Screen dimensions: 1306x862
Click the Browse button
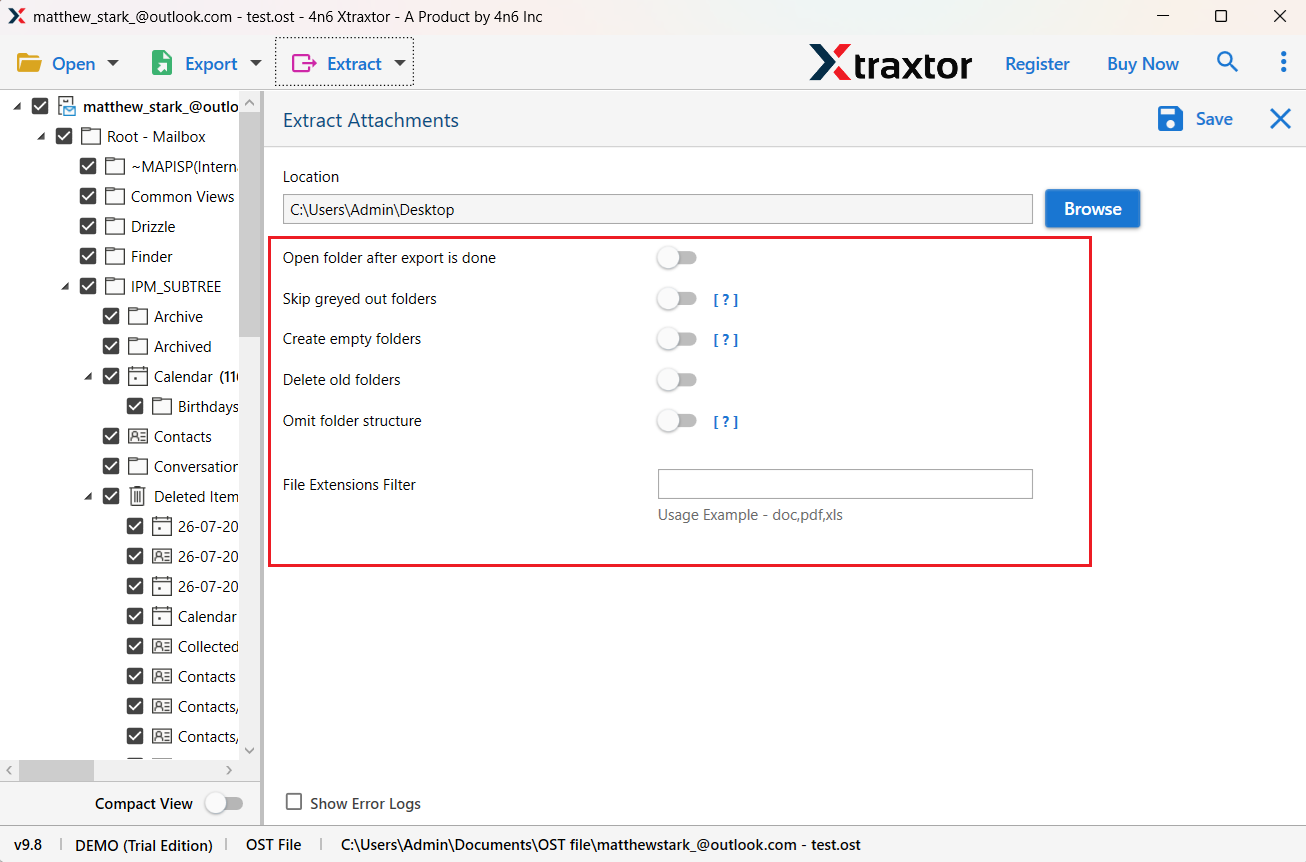pos(1092,209)
